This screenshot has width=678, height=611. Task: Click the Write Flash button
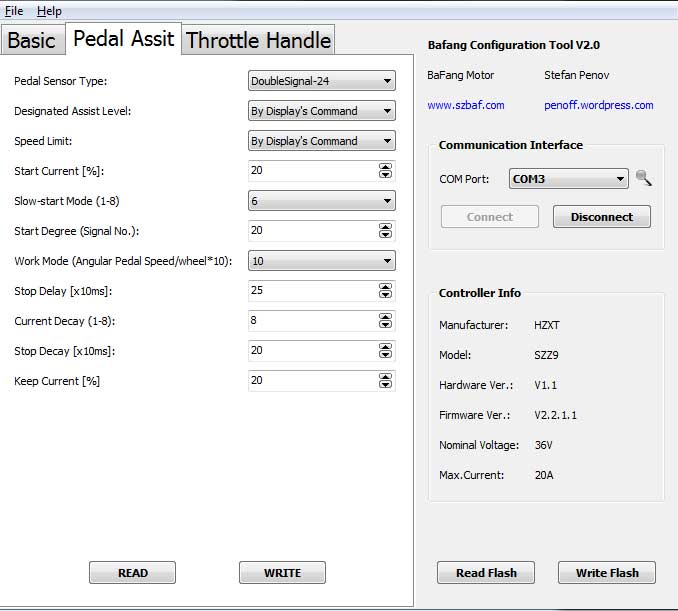(x=606, y=573)
